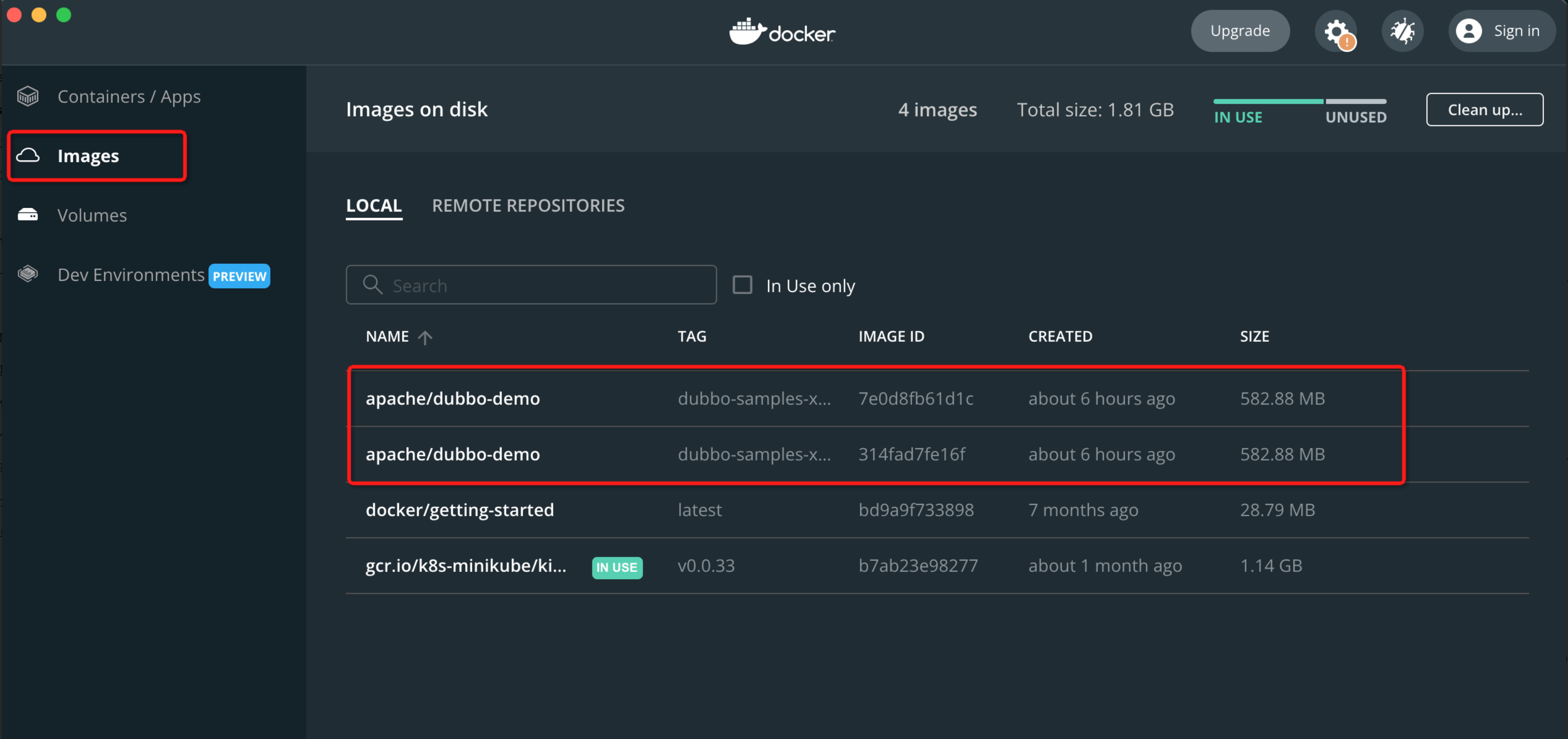Select the LOCAL tab

(374, 206)
